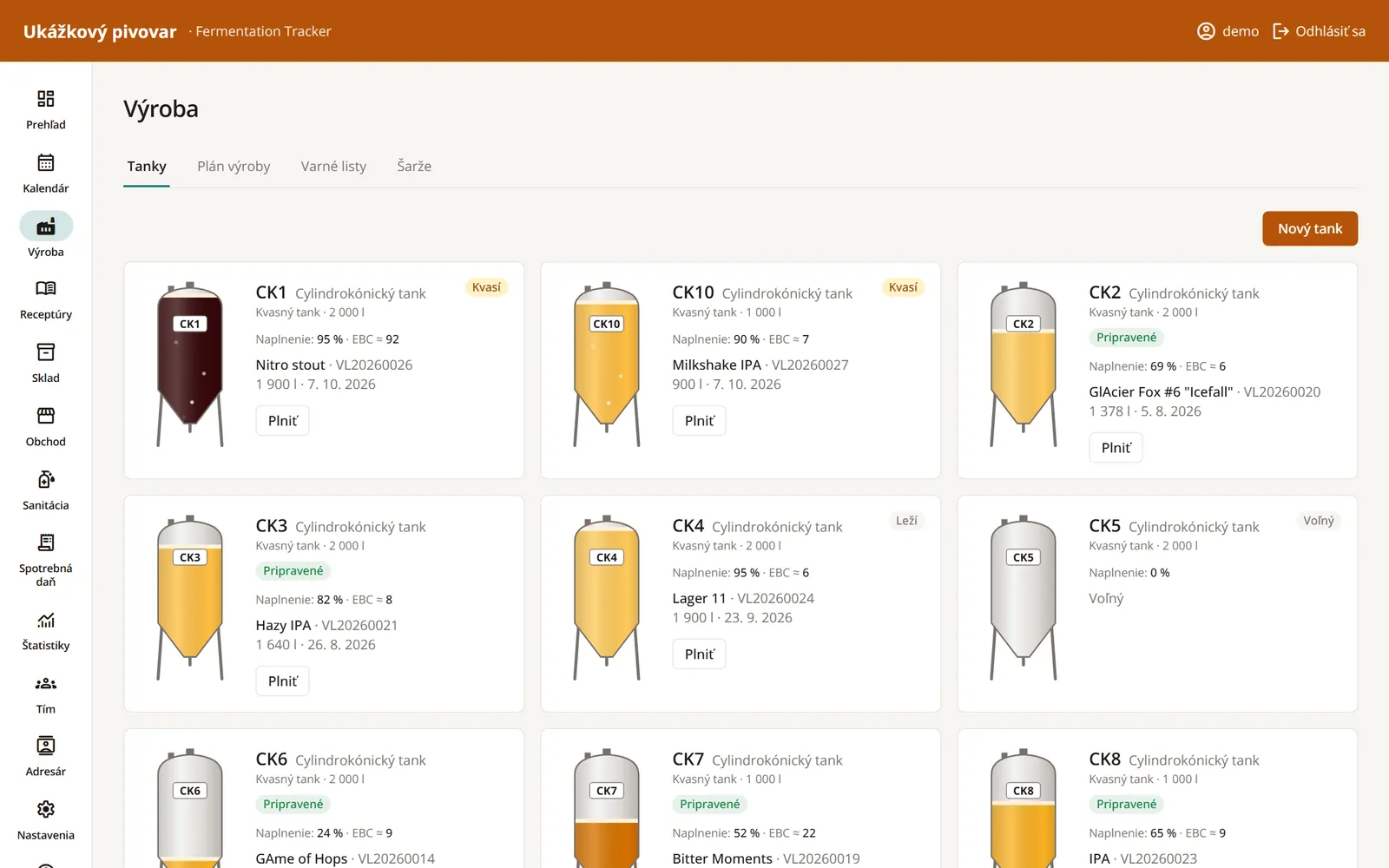The image size is (1389, 868).
Task: Click Plniť for tank CK2
Action: pyautogui.click(x=1116, y=448)
